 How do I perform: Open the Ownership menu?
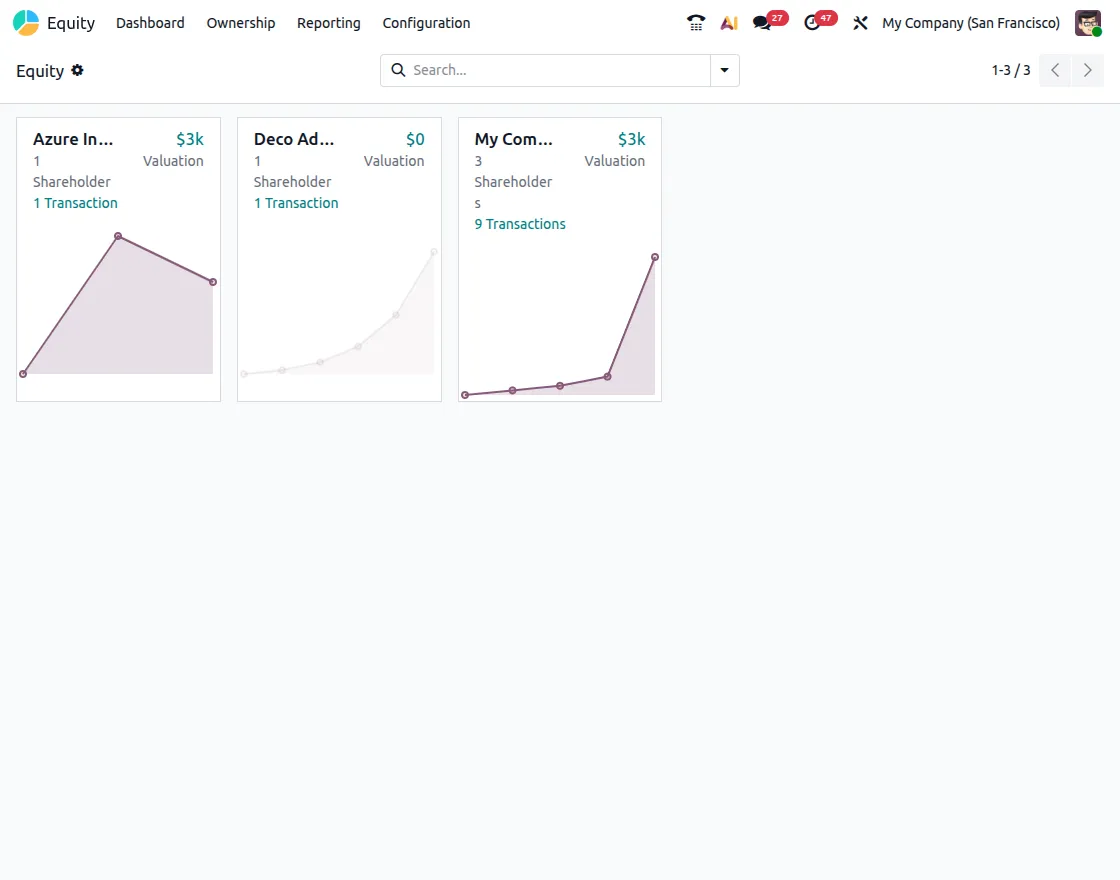coord(240,22)
